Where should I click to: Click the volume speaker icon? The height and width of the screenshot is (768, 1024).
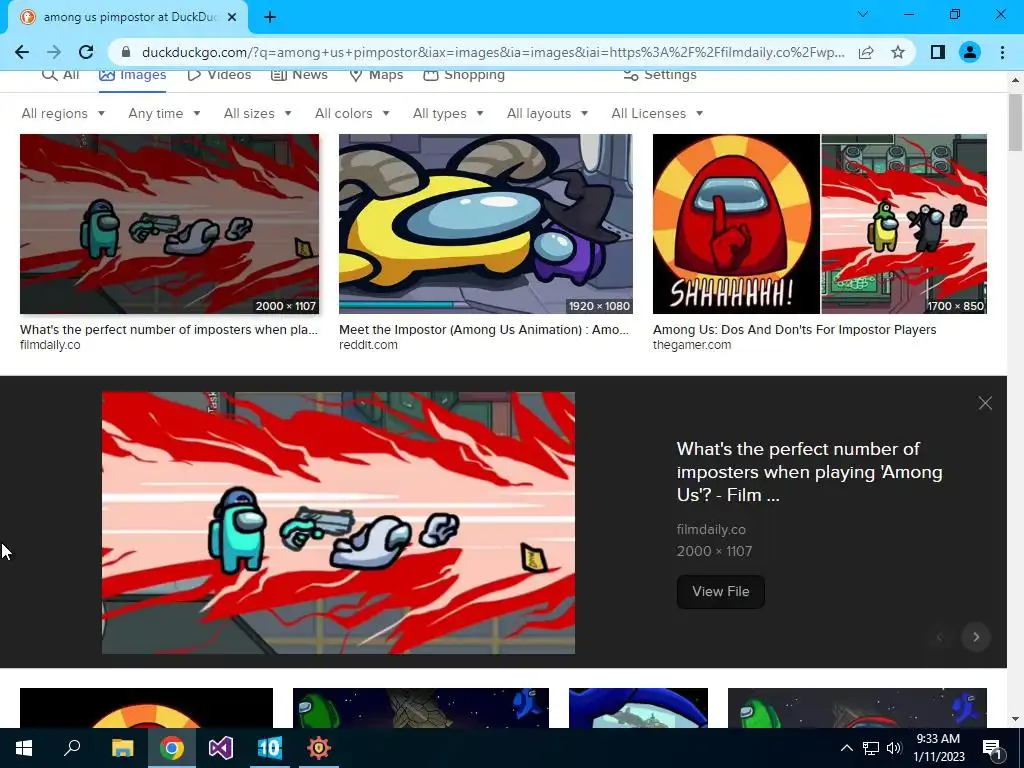click(x=894, y=748)
